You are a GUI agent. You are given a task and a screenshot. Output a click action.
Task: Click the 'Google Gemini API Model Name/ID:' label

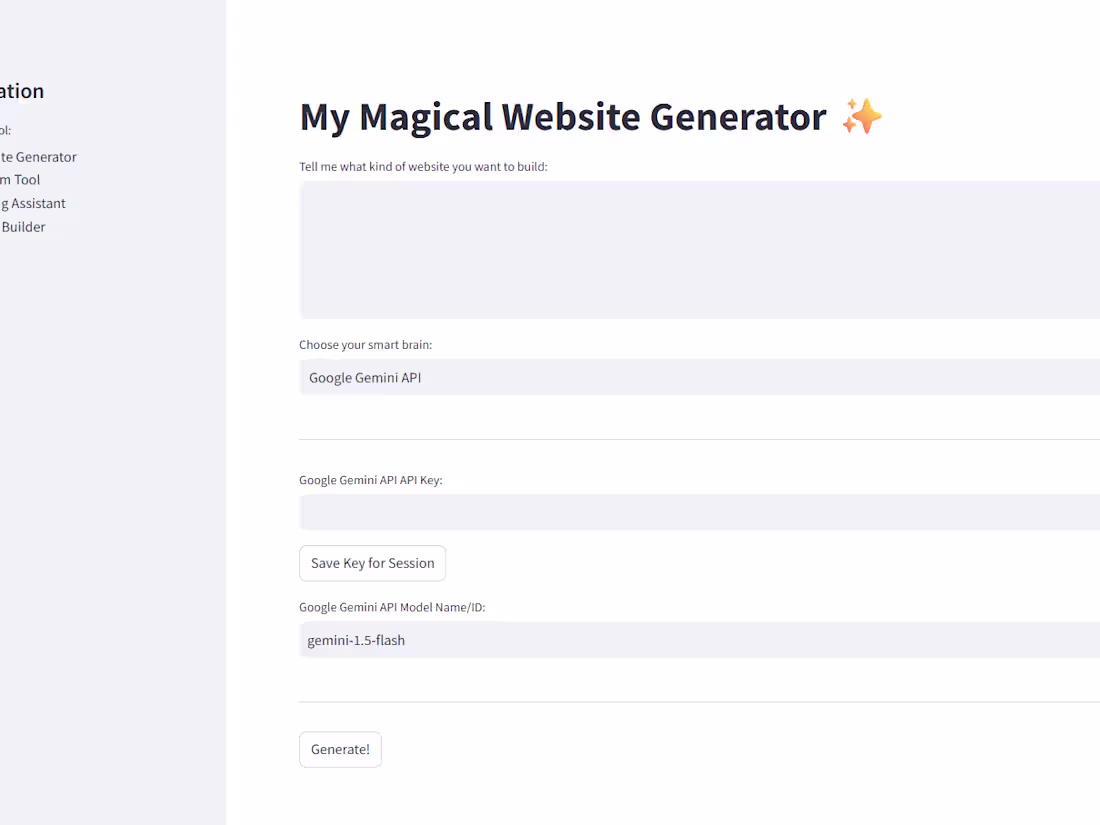tap(392, 607)
